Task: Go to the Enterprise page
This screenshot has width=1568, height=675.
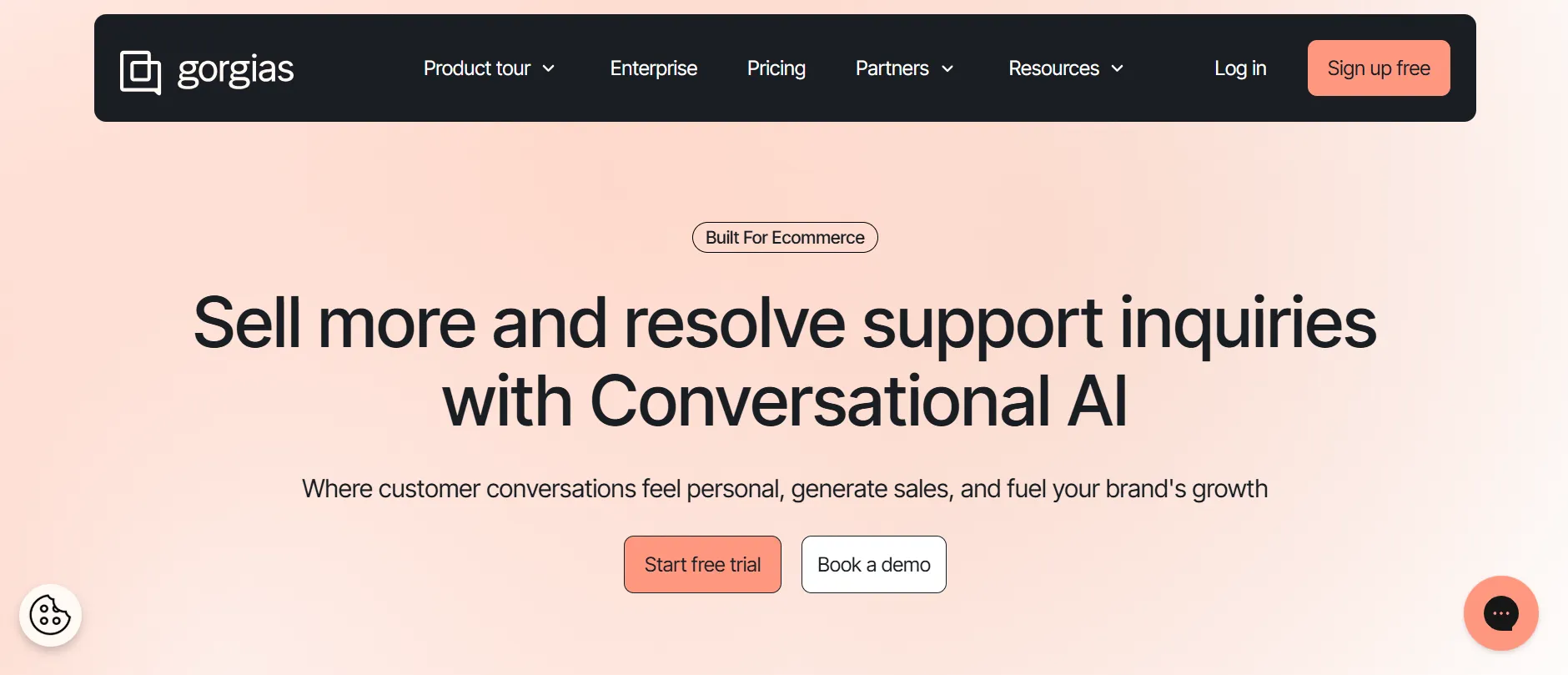Action: pos(653,68)
